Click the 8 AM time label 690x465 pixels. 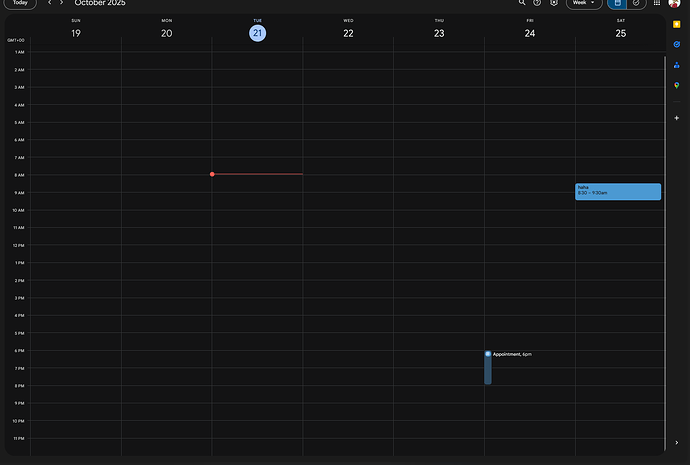(x=19, y=175)
